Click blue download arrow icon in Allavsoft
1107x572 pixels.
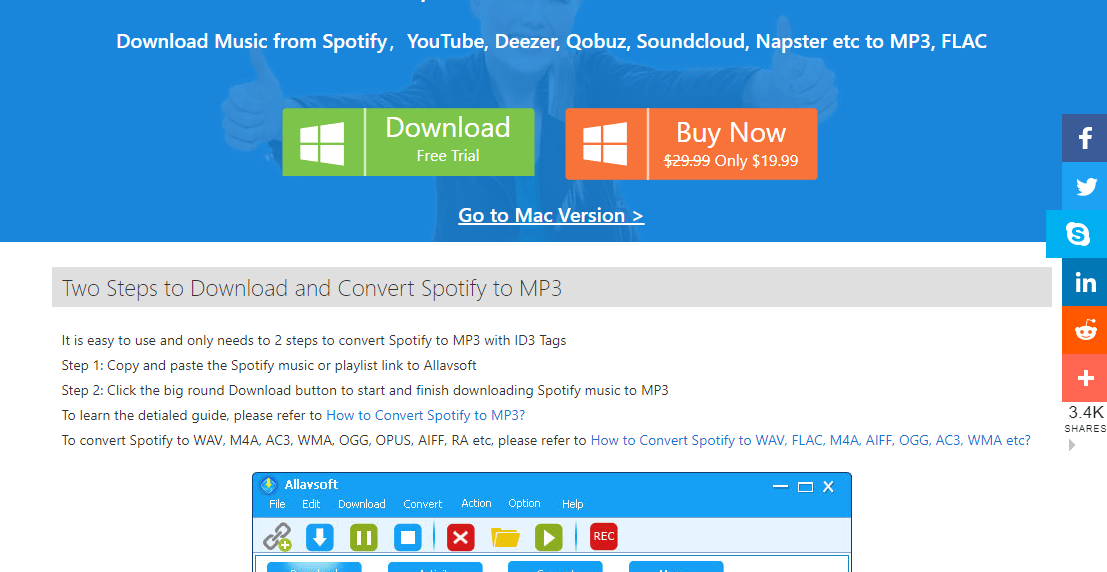[319, 537]
